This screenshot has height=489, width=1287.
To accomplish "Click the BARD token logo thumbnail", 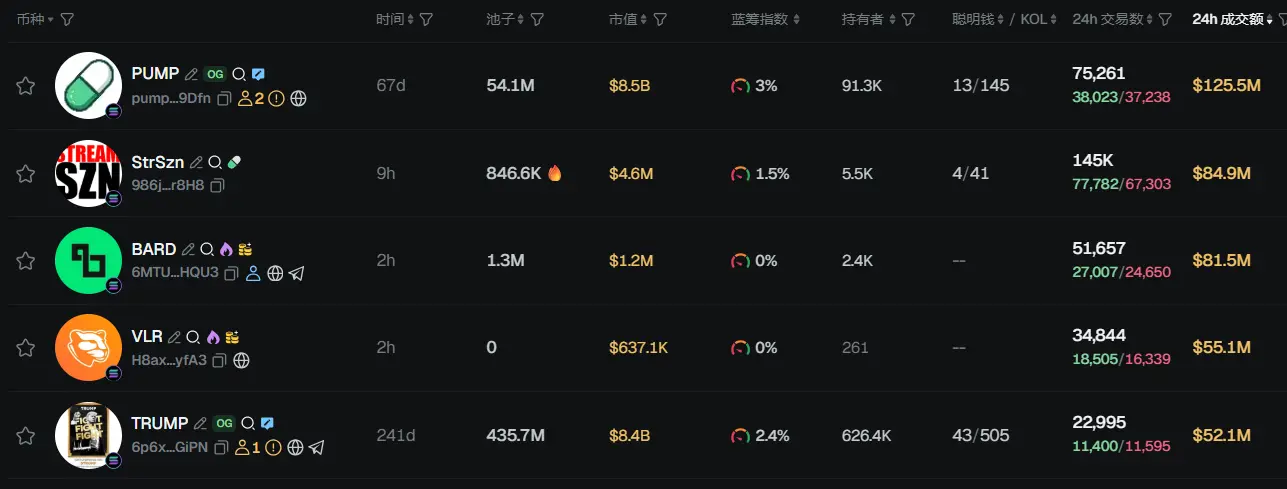I will pyautogui.click(x=88, y=261).
